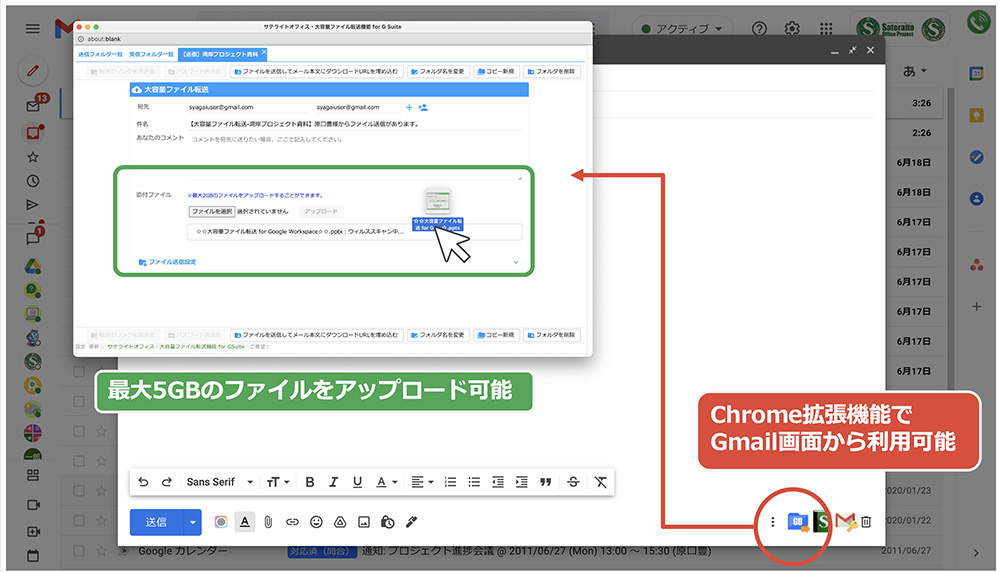The image size is (1000, 572).
Task: Apply underline formatting
Action: coord(357,482)
